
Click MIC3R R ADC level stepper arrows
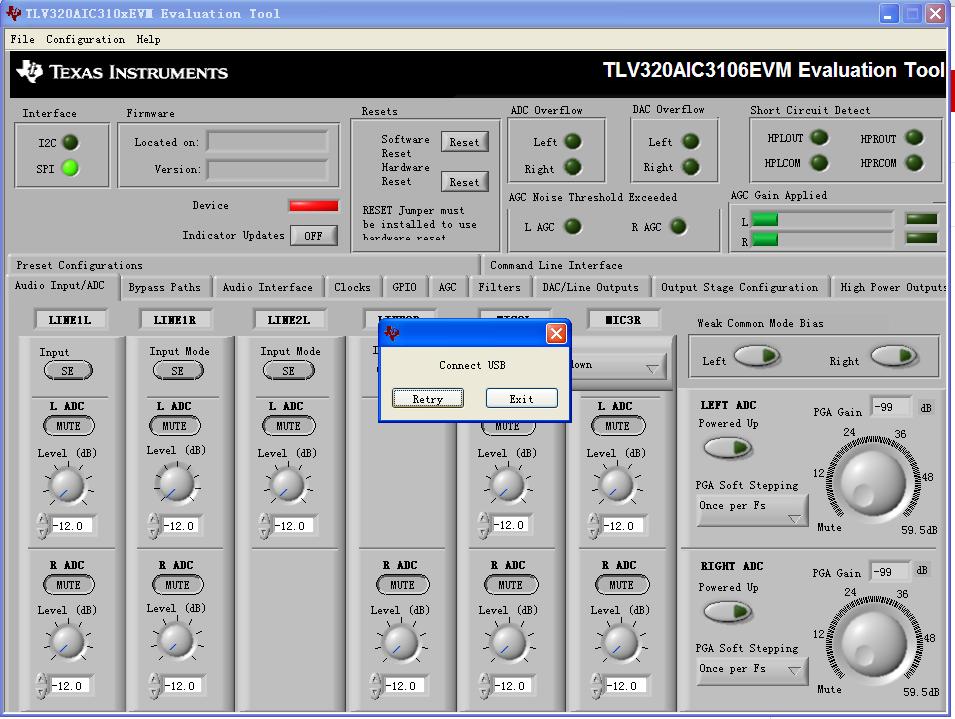click(x=596, y=686)
